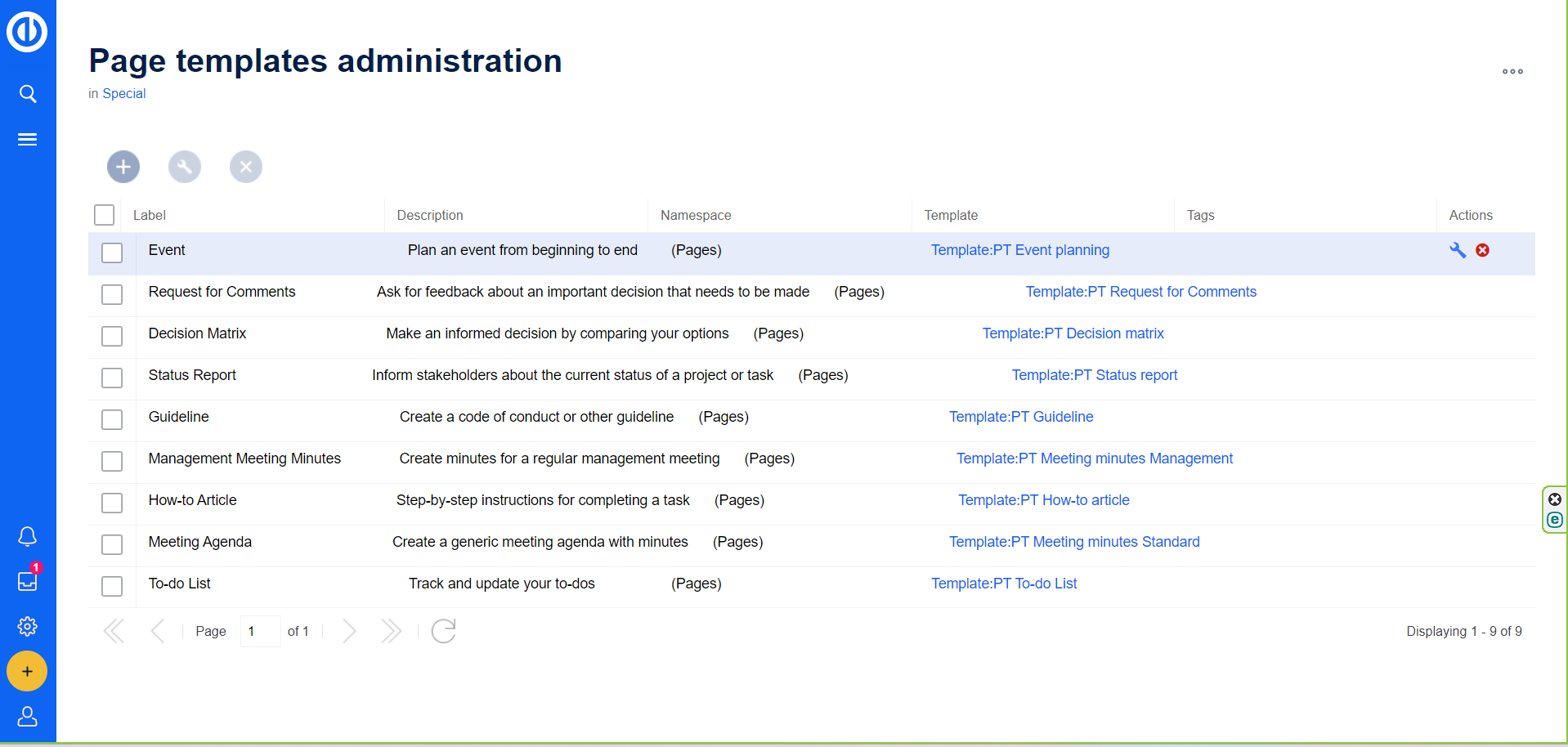
Task: Open the inbox with one unread badge
Action: [28, 581]
